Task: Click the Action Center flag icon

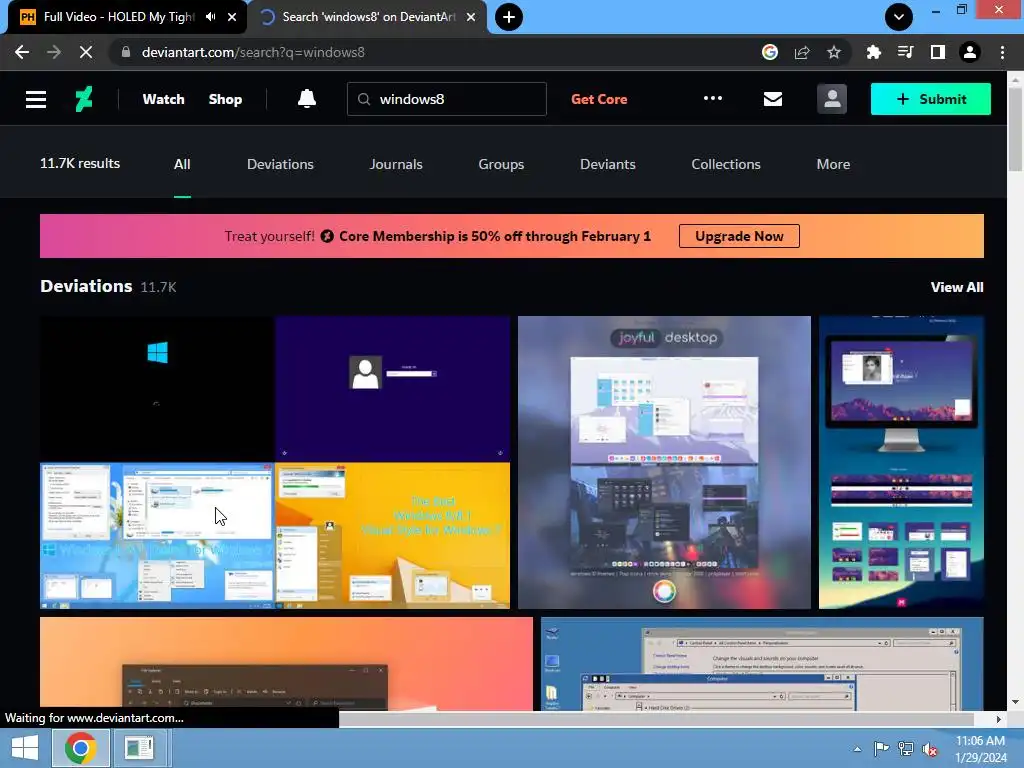Action: 881,748
